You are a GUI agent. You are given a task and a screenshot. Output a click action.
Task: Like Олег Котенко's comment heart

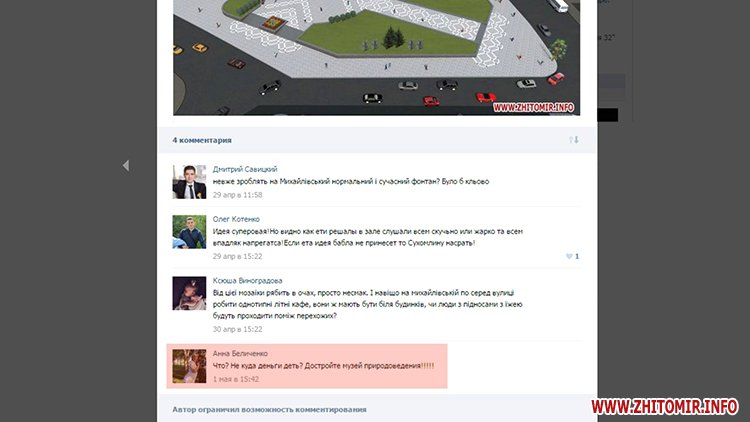569,256
